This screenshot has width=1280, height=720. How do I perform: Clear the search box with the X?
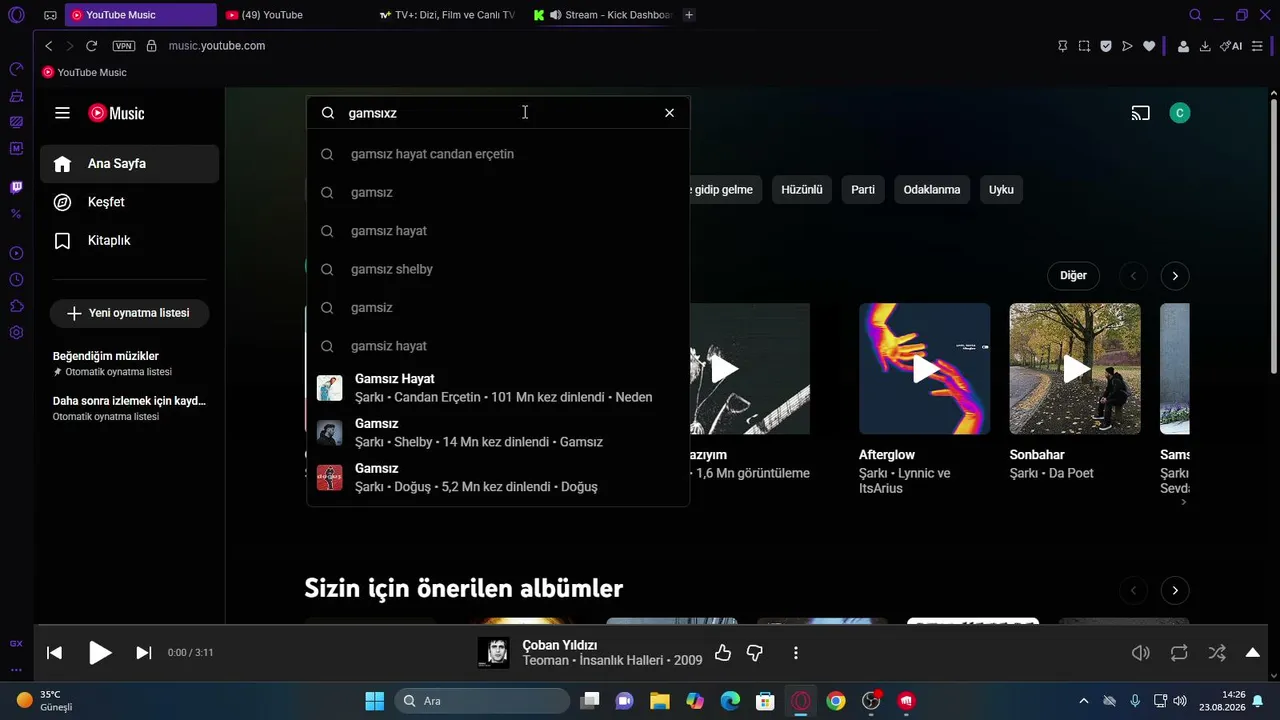click(669, 113)
